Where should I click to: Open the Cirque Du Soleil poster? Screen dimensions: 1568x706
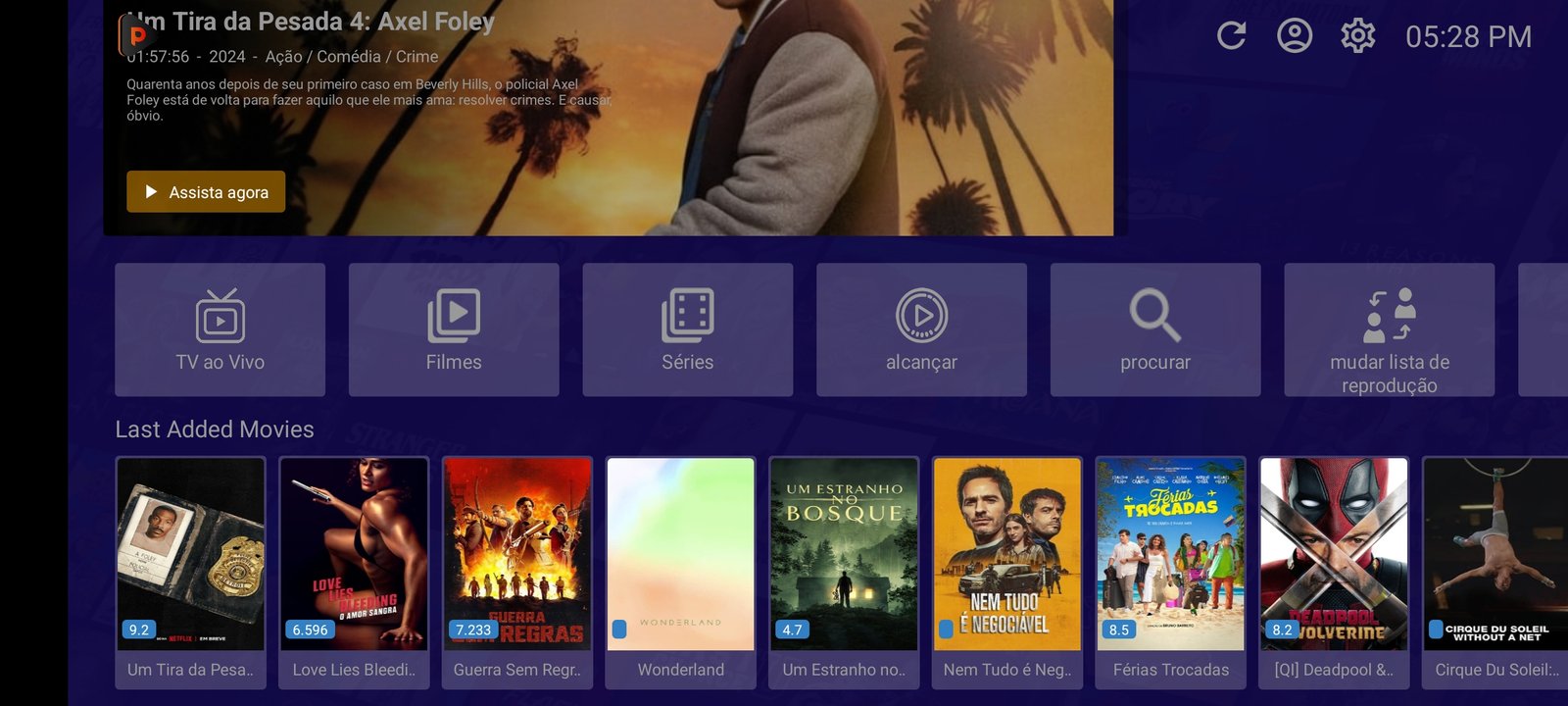tap(1495, 554)
